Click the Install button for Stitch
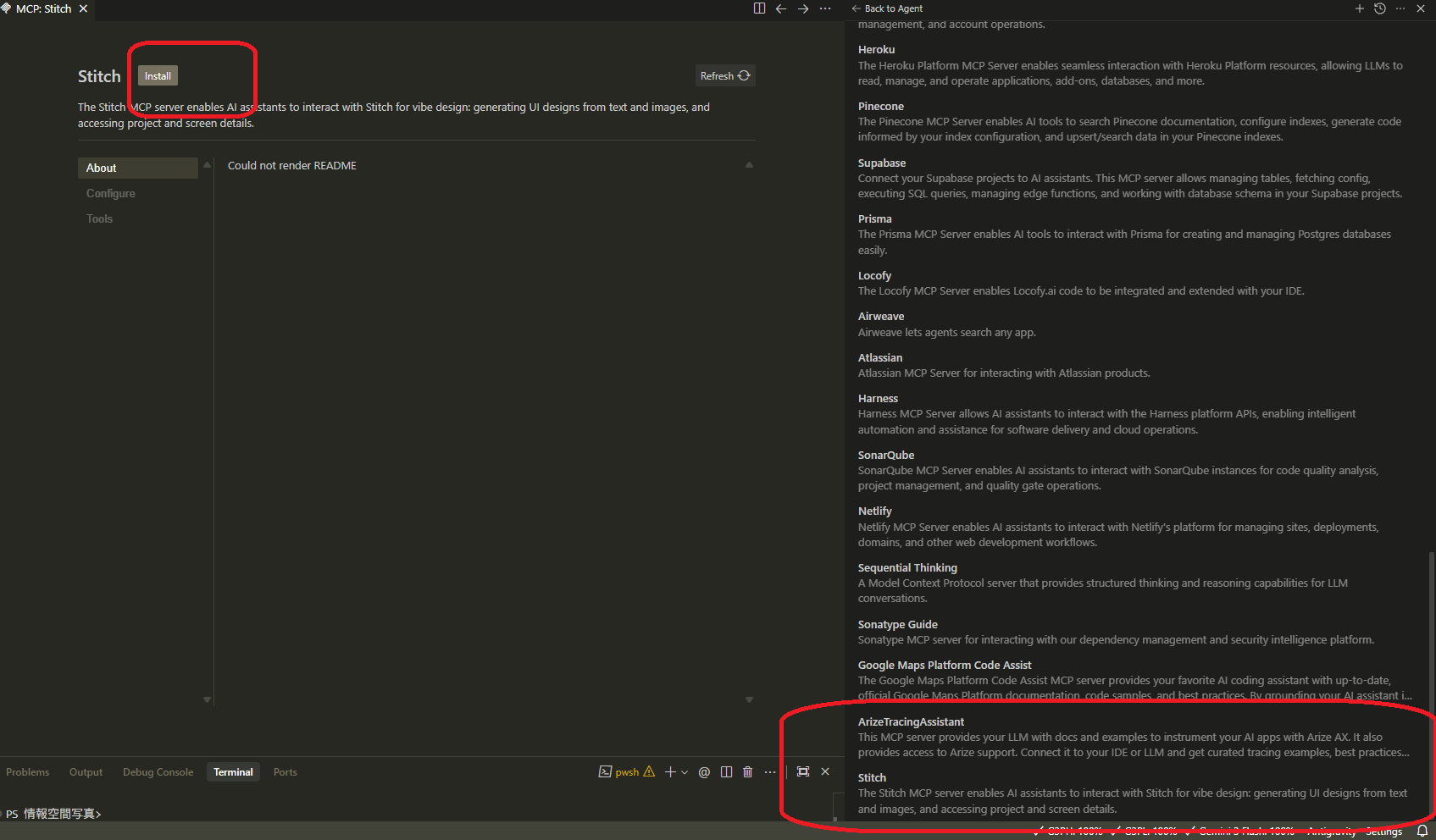 pos(158,76)
